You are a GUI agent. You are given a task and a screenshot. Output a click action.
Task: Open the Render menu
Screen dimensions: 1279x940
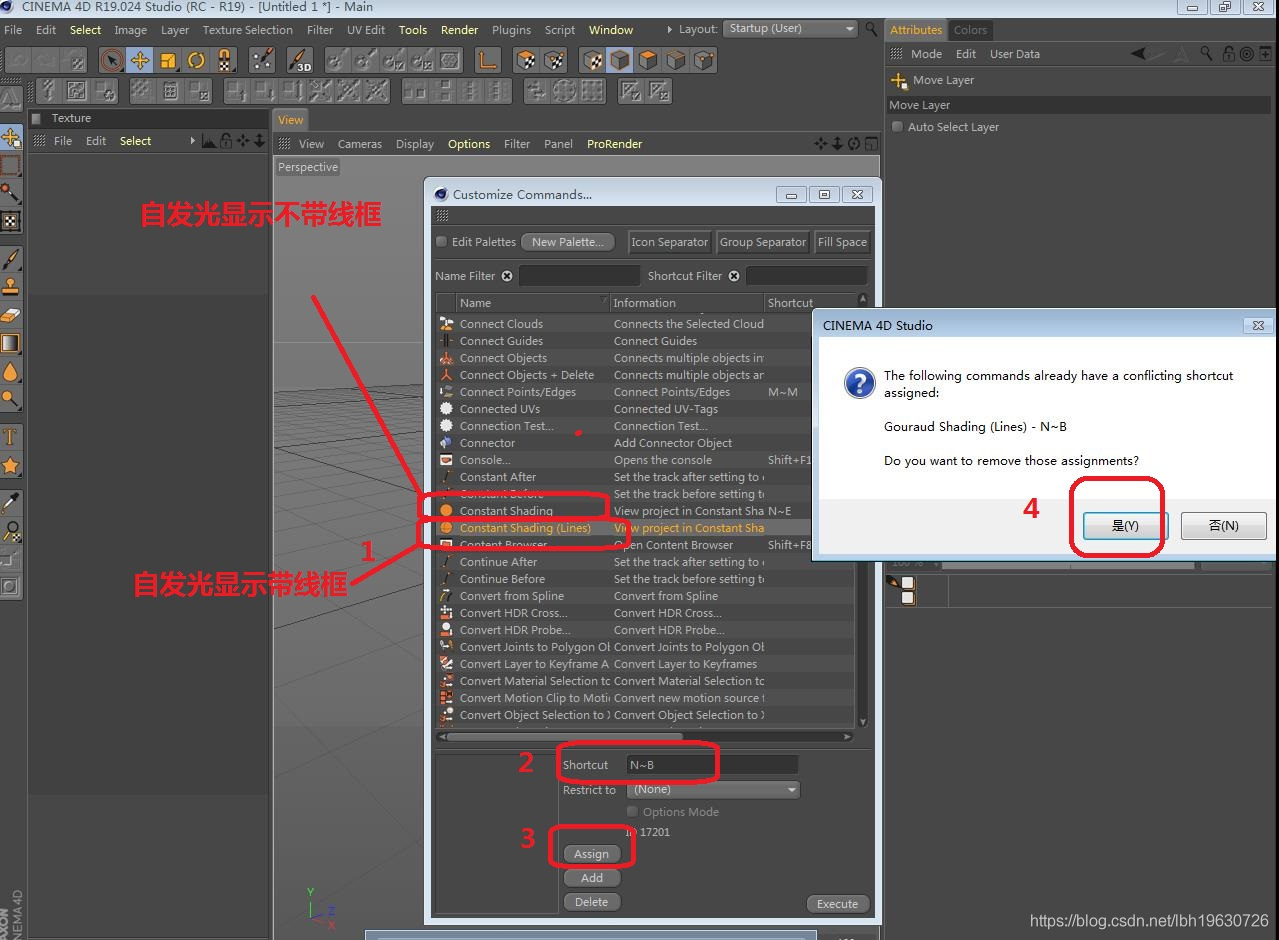coord(459,30)
